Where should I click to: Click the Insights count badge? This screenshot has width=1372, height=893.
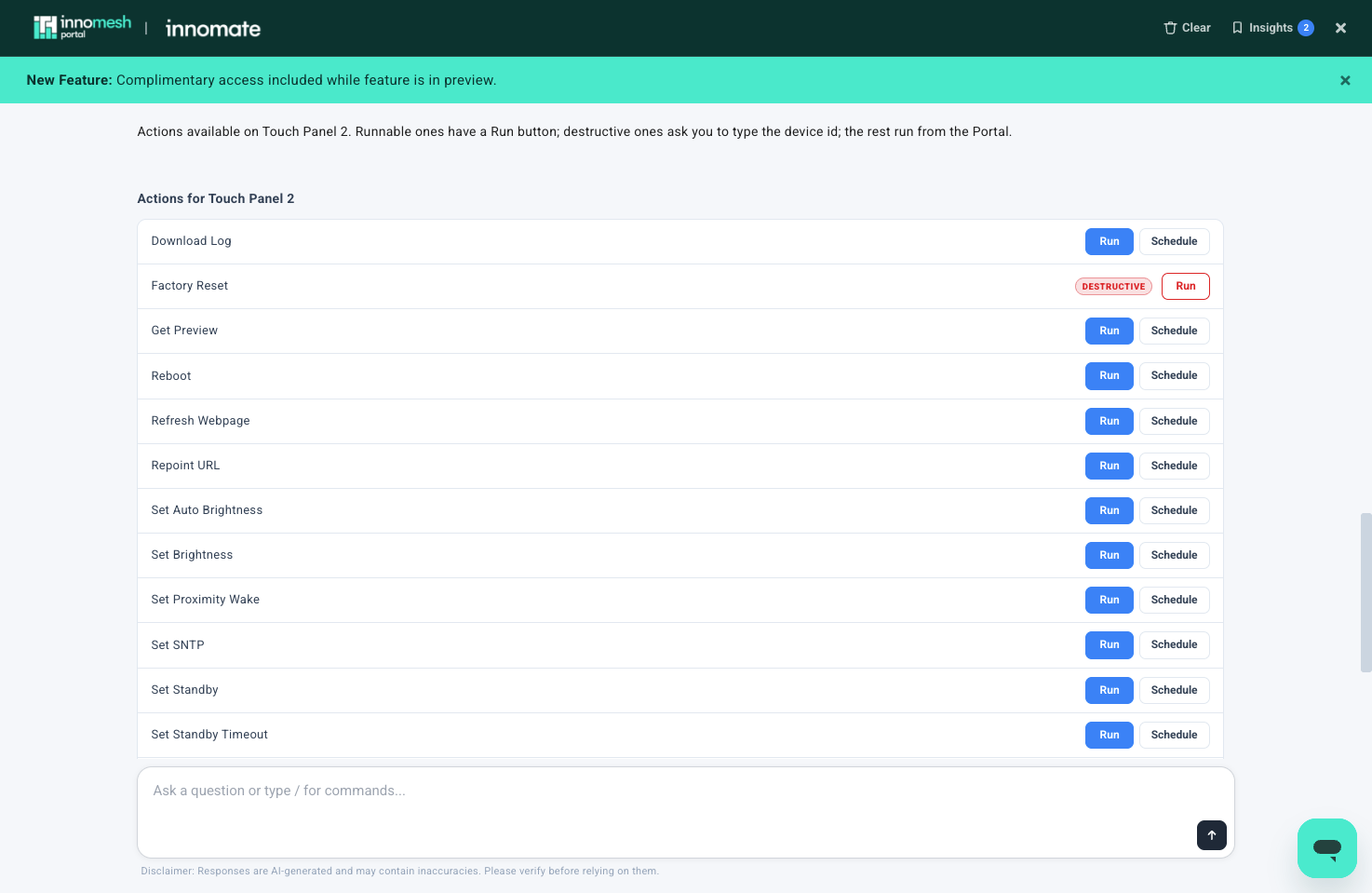(x=1306, y=28)
